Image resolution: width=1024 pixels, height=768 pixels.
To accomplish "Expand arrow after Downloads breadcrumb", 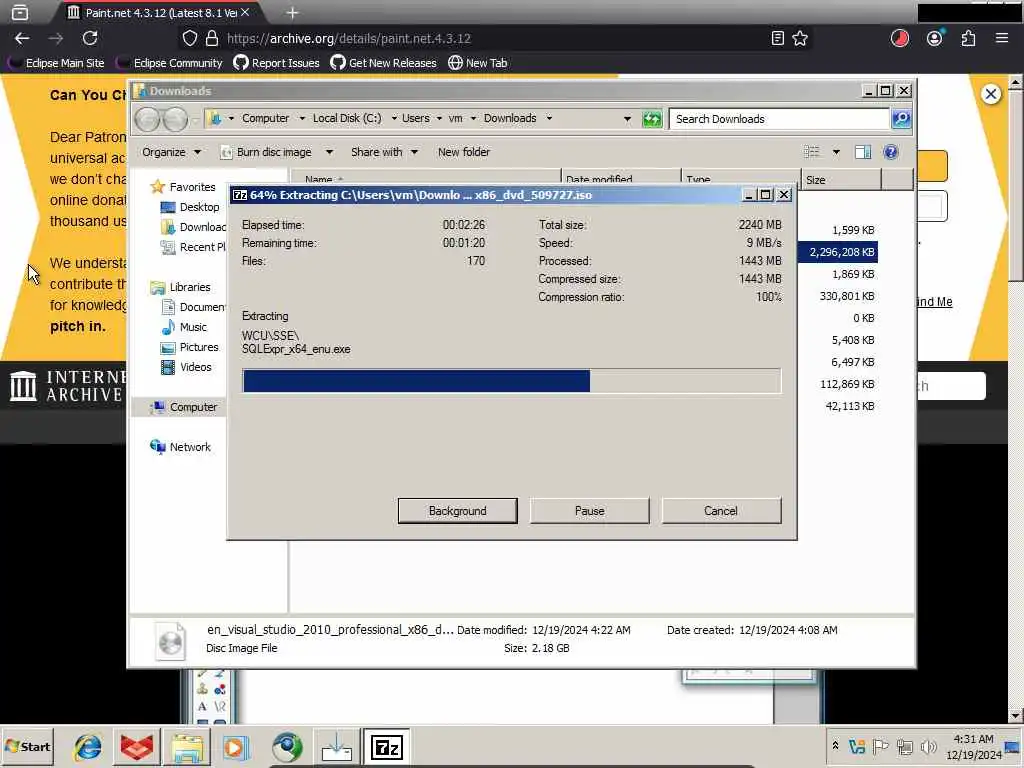I will click(x=549, y=118).
